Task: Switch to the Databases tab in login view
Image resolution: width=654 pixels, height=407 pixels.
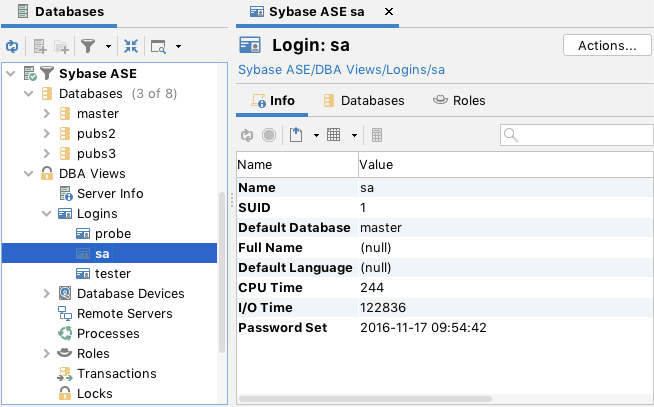Action: [362, 100]
